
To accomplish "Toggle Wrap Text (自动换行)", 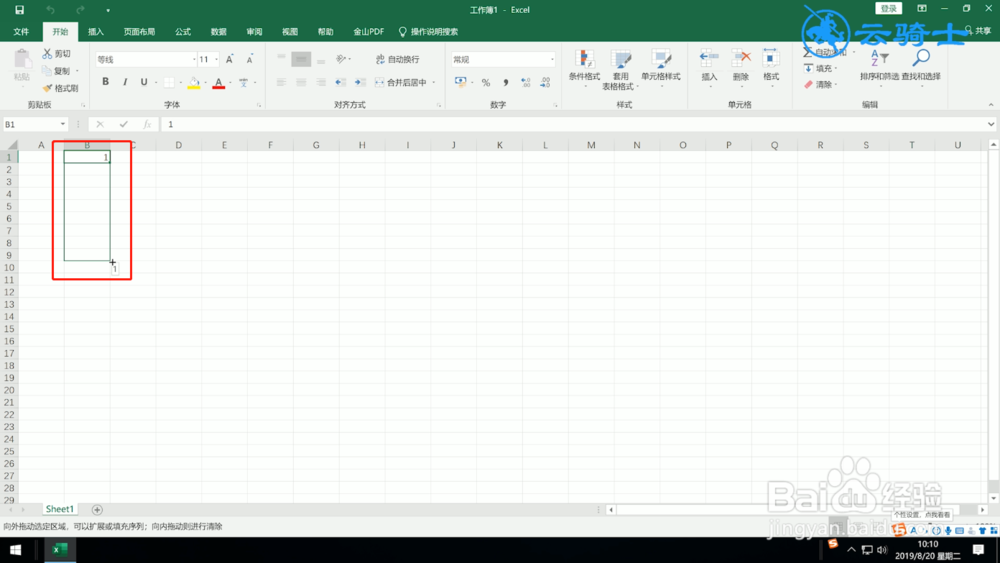I will [x=397, y=59].
